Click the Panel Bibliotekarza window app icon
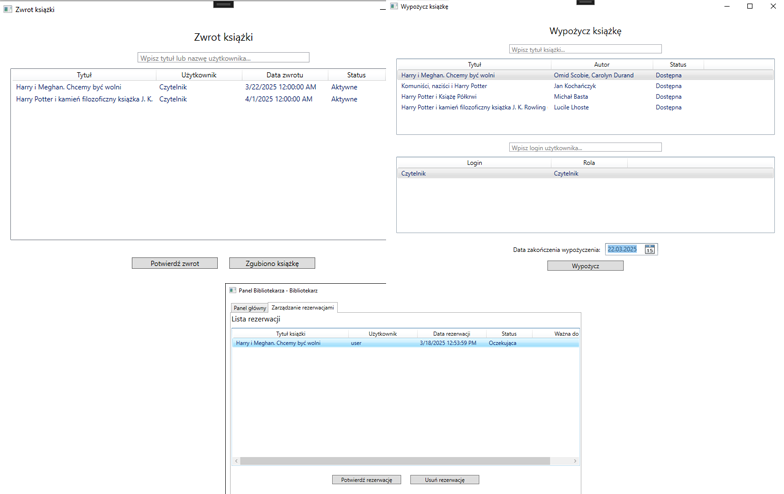The width and height of the screenshot is (784, 494). pos(232,290)
